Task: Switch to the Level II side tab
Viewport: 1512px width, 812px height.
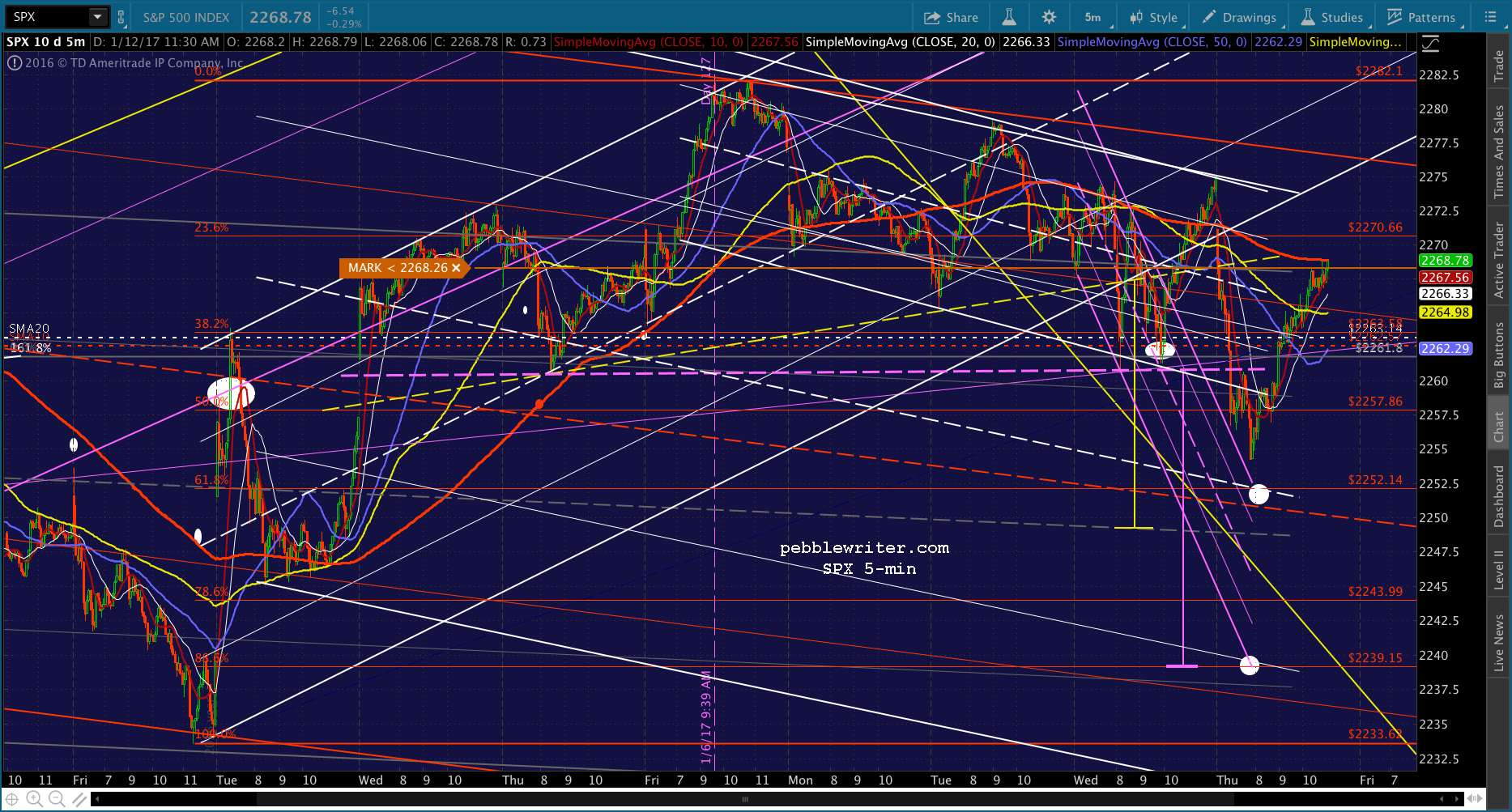Action: (x=1499, y=570)
